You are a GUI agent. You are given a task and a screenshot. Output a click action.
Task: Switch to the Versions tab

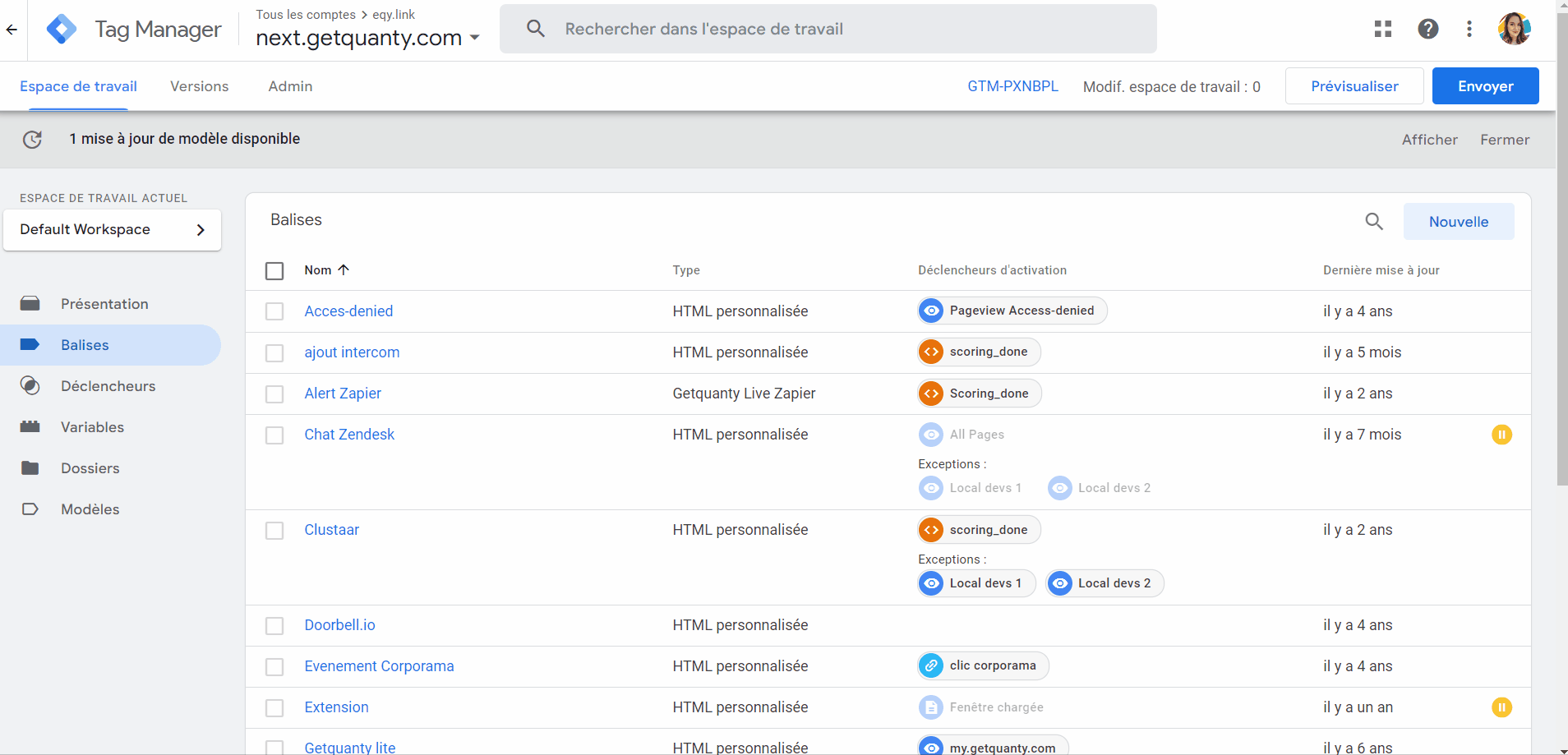200,86
